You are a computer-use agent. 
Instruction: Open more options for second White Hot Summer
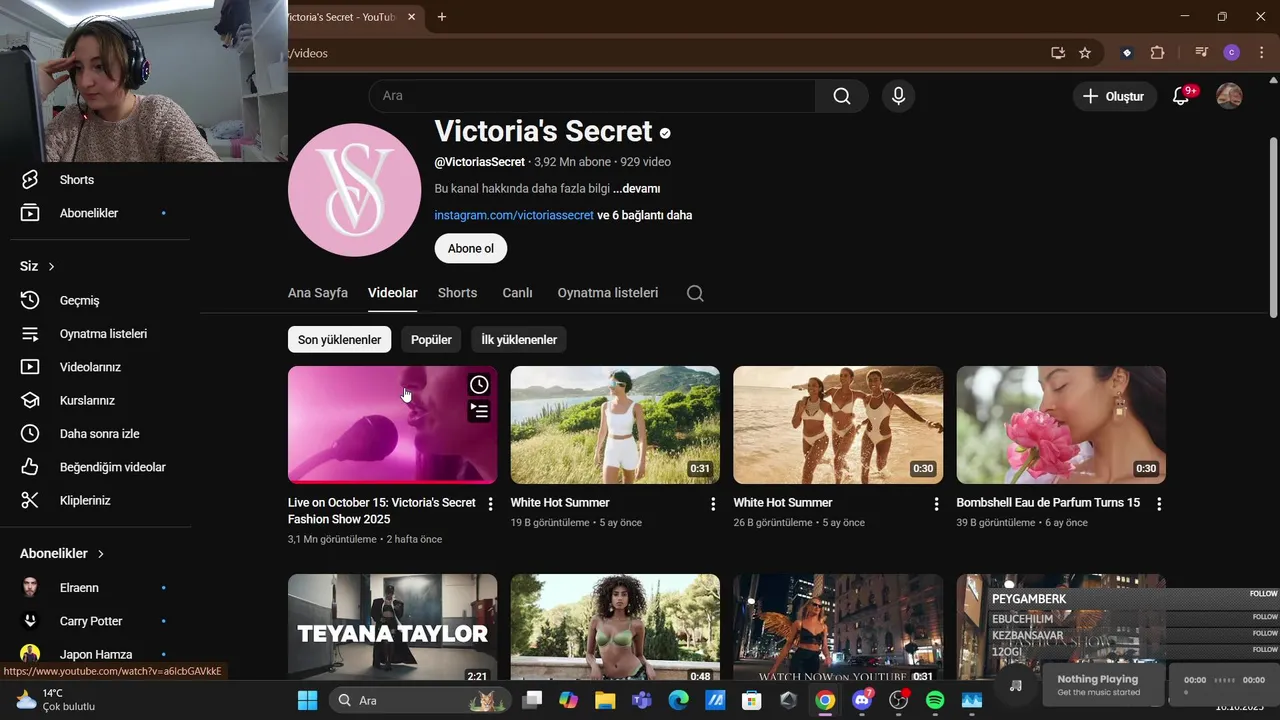(x=936, y=504)
